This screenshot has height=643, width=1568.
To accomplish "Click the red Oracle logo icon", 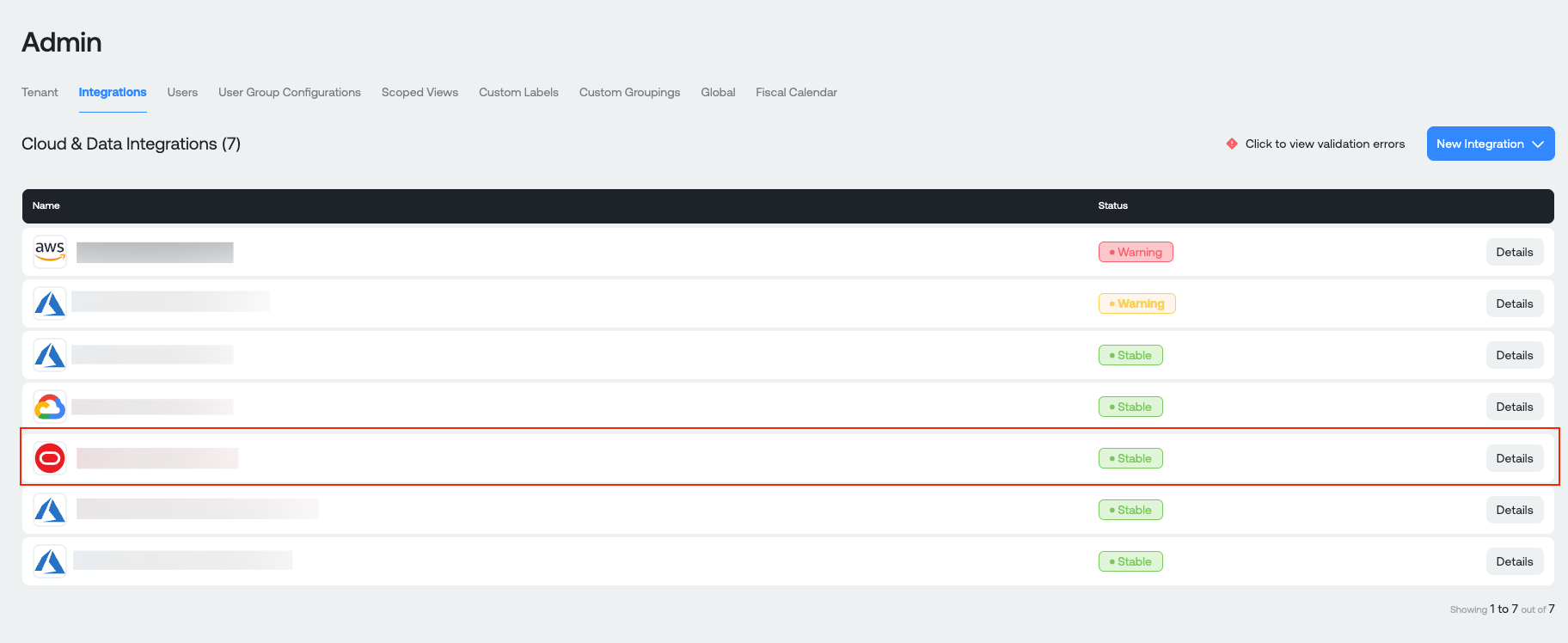I will click(x=50, y=458).
